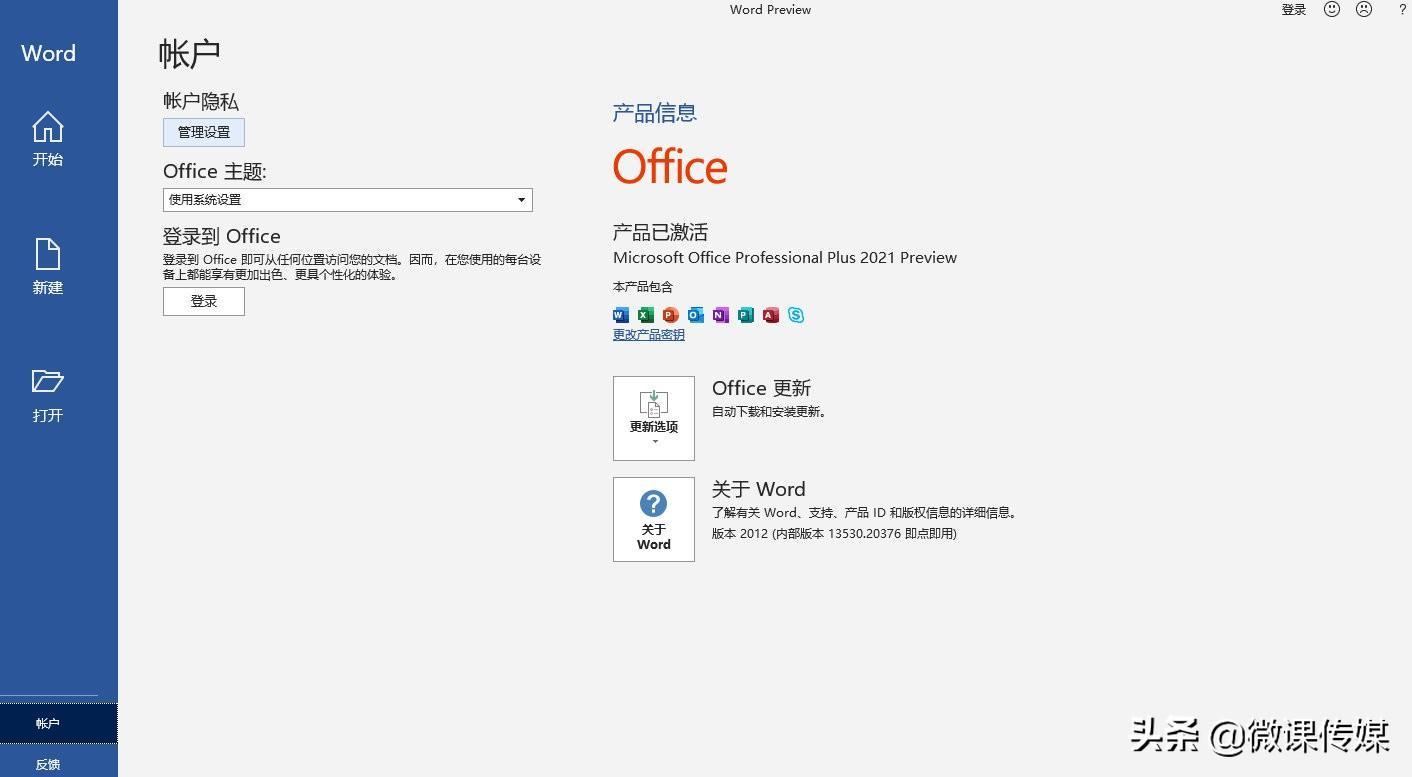Click the 登录 button under 登录到 Office
1412x777 pixels.
pos(204,301)
